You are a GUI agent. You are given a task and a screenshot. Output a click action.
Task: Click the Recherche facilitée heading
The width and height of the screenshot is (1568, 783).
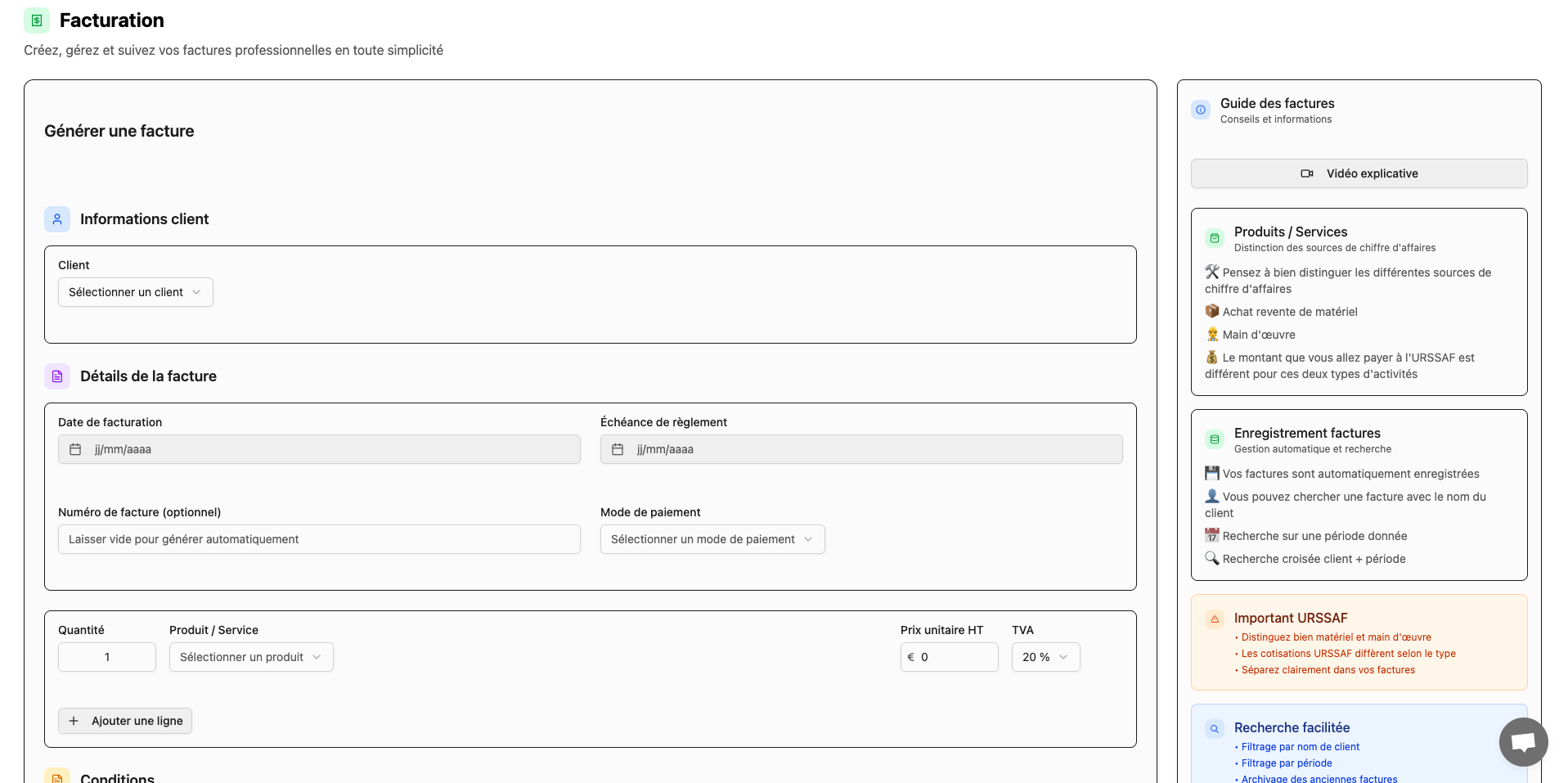1292,728
